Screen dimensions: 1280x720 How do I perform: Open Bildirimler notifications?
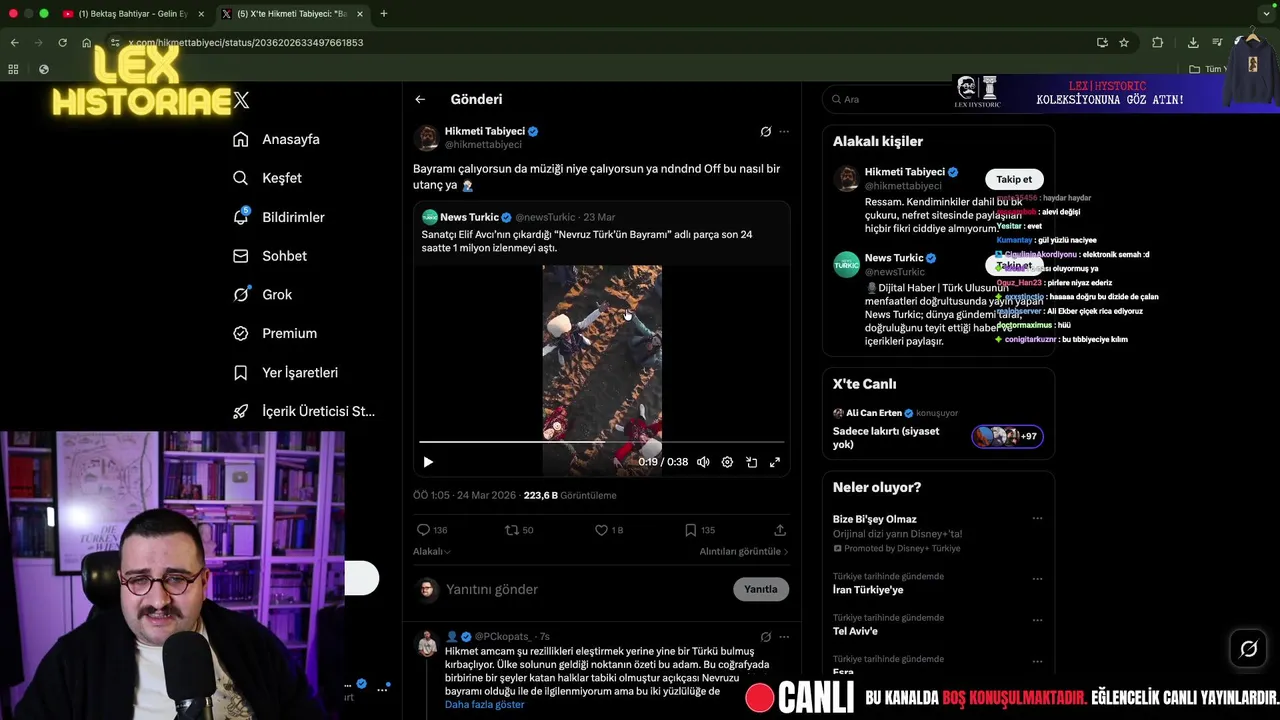pos(279,217)
